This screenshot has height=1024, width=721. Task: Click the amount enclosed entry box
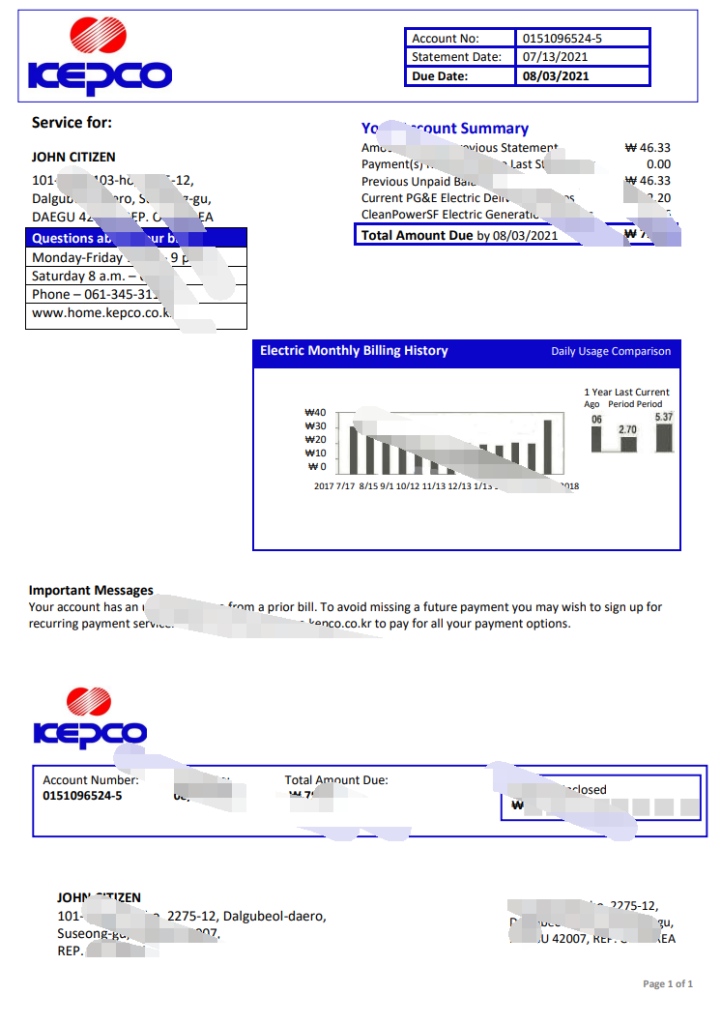[x=601, y=797]
